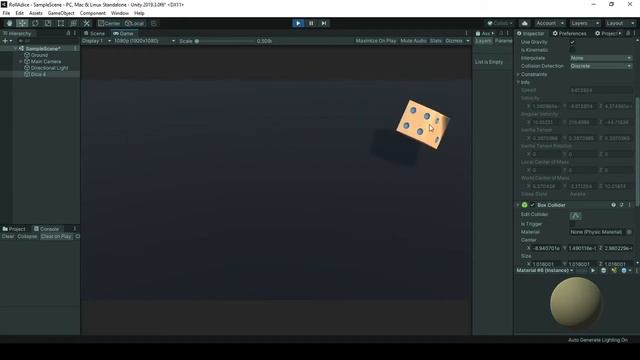Open Unity cloud services icon
The height and width of the screenshot is (360, 640).
click(x=525, y=23)
